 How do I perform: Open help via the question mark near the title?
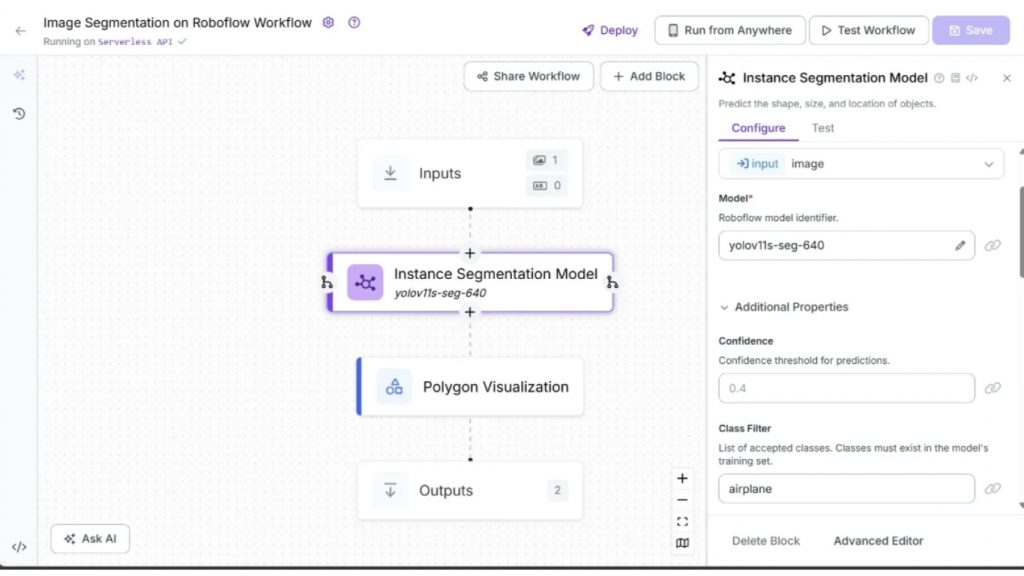354,22
